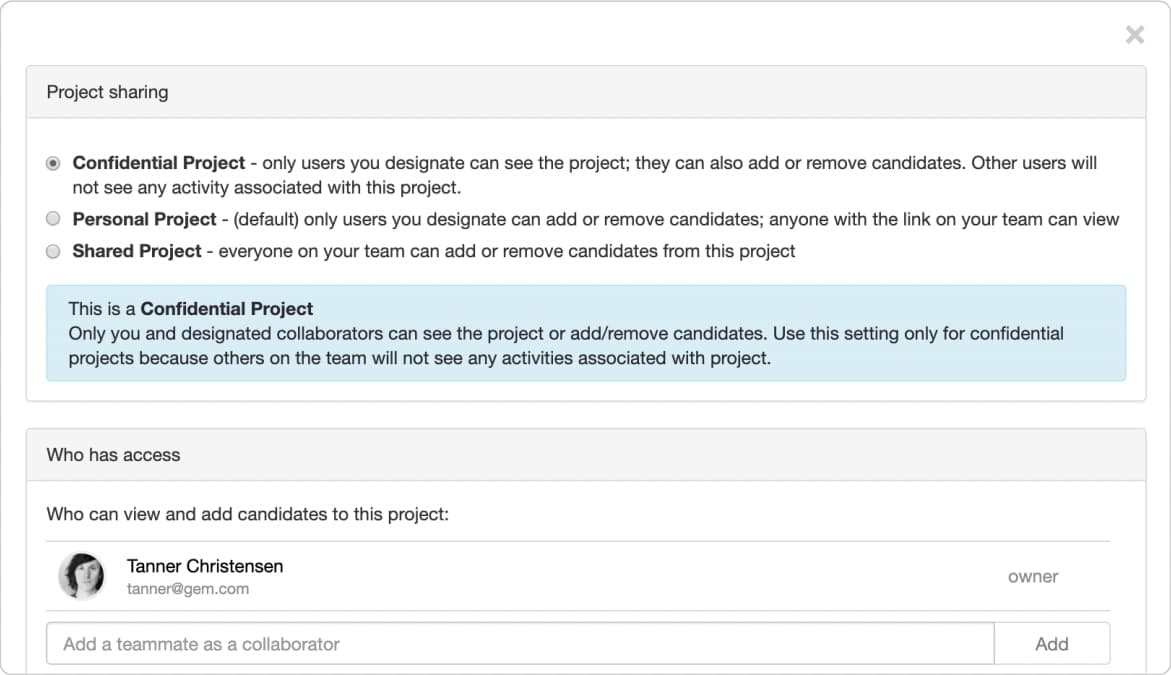Select the Confidential Project radio button
Screen dimensions: 1171x675
53,162
